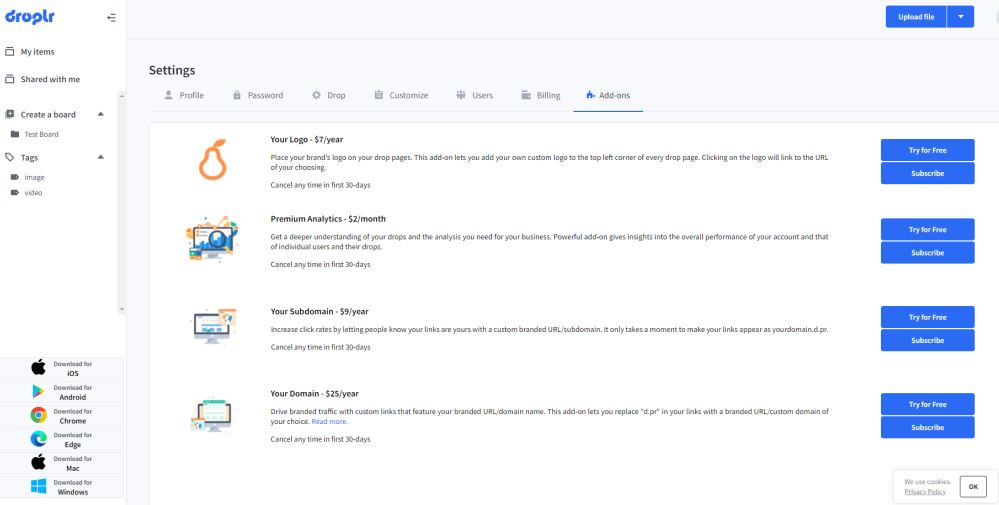Click the Your Domain - $25/year heading
The image size is (999, 505).
315,394
